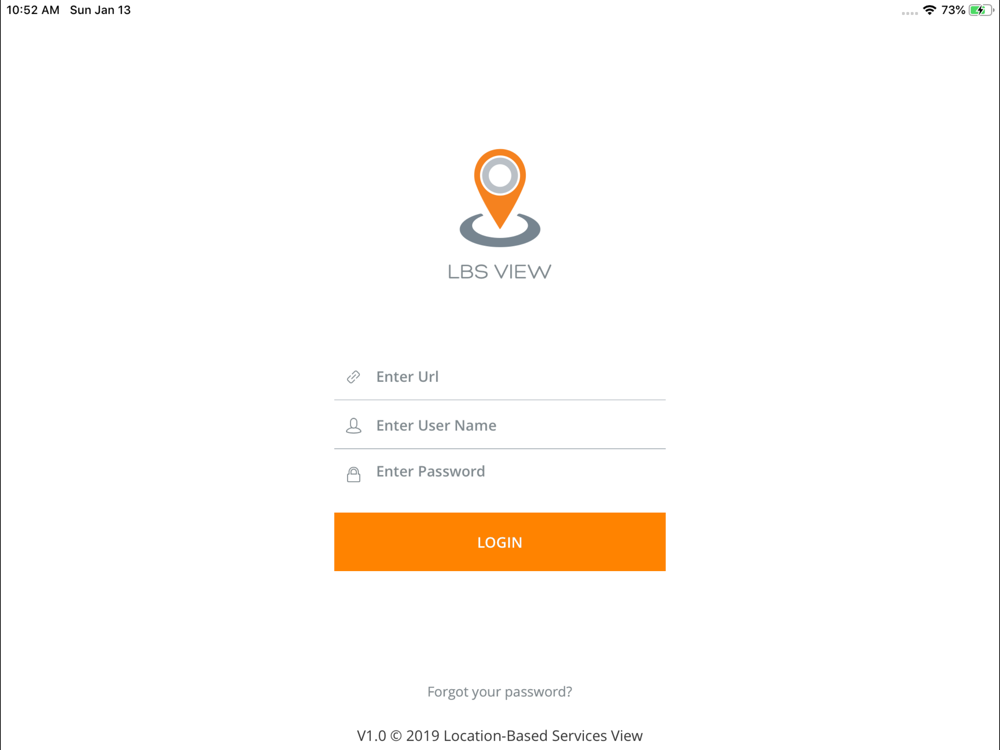Image resolution: width=1000 pixels, height=750 pixels.
Task: Click the user silhouette icon
Action: (x=353, y=426)
